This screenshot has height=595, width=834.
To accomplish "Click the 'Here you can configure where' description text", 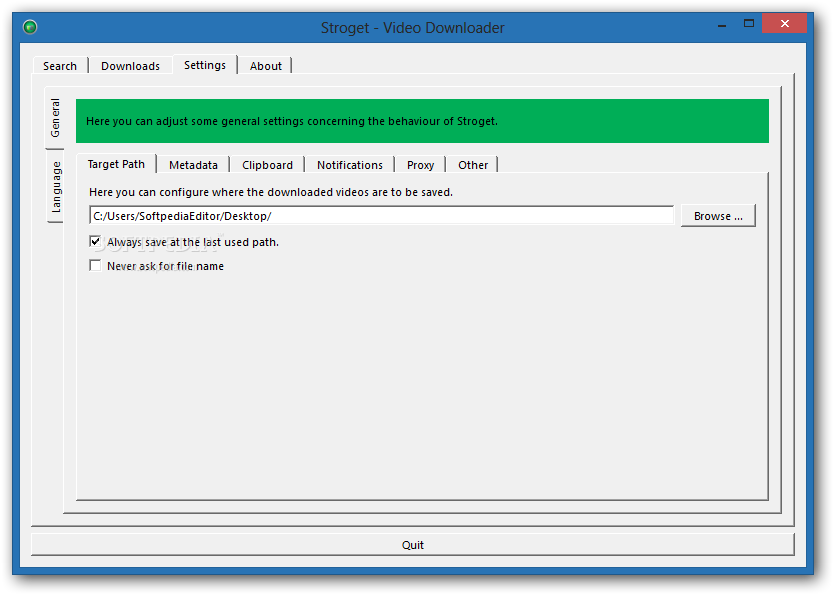I will tap(271, 192).
